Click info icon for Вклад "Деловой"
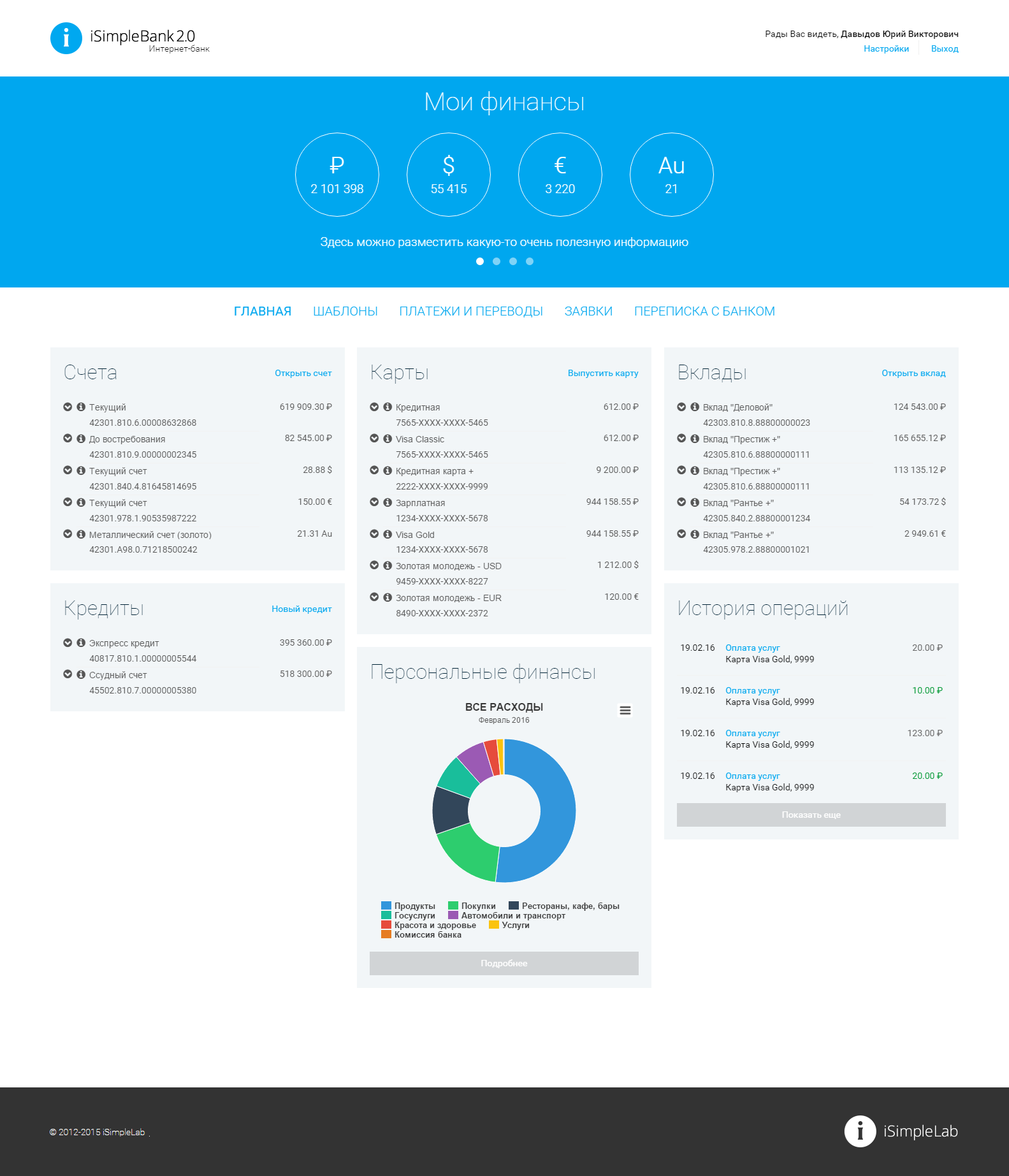This screenshot has height=1176, width=1009. (x=695, y=407)
